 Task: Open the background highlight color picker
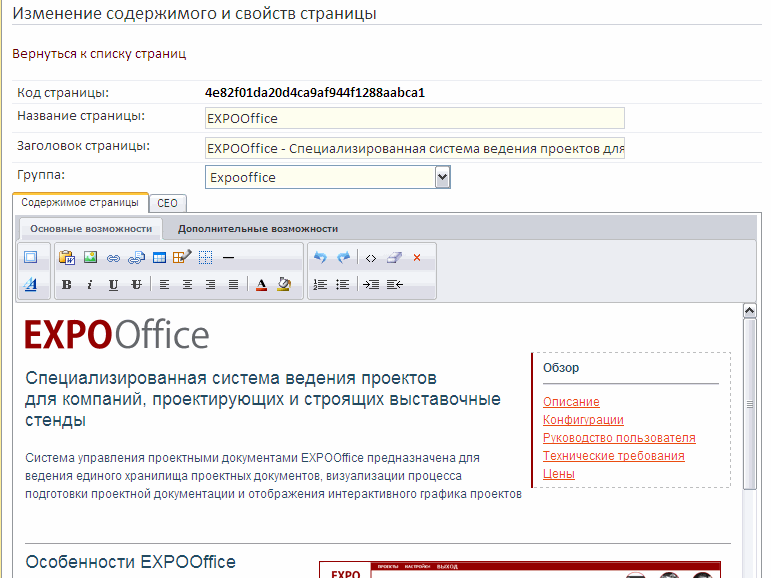pyautogui.click(x=284, y=284)
